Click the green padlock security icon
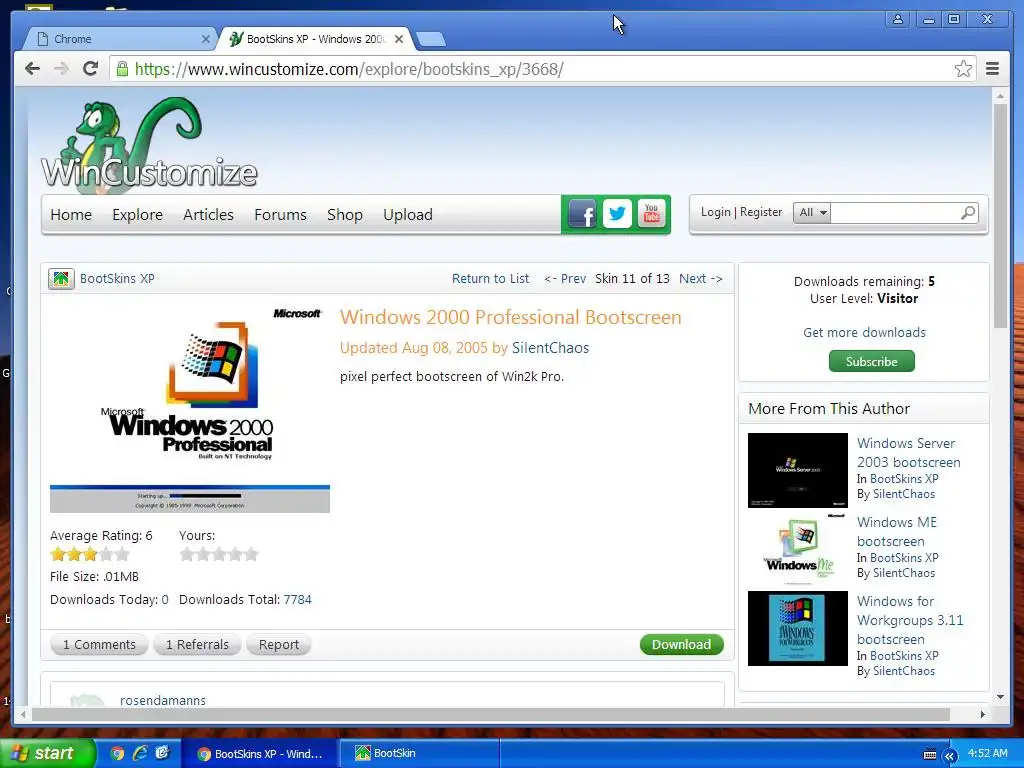 [122, 69]
